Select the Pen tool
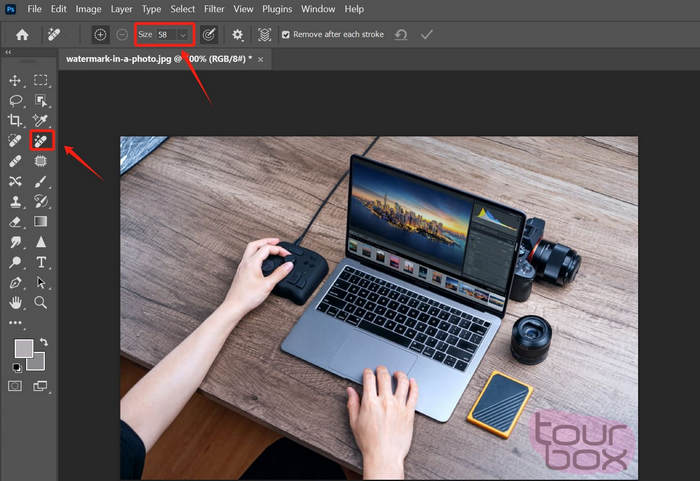This screenshot has width=700, height=481. pyautogui.click(x=16, y=283)
